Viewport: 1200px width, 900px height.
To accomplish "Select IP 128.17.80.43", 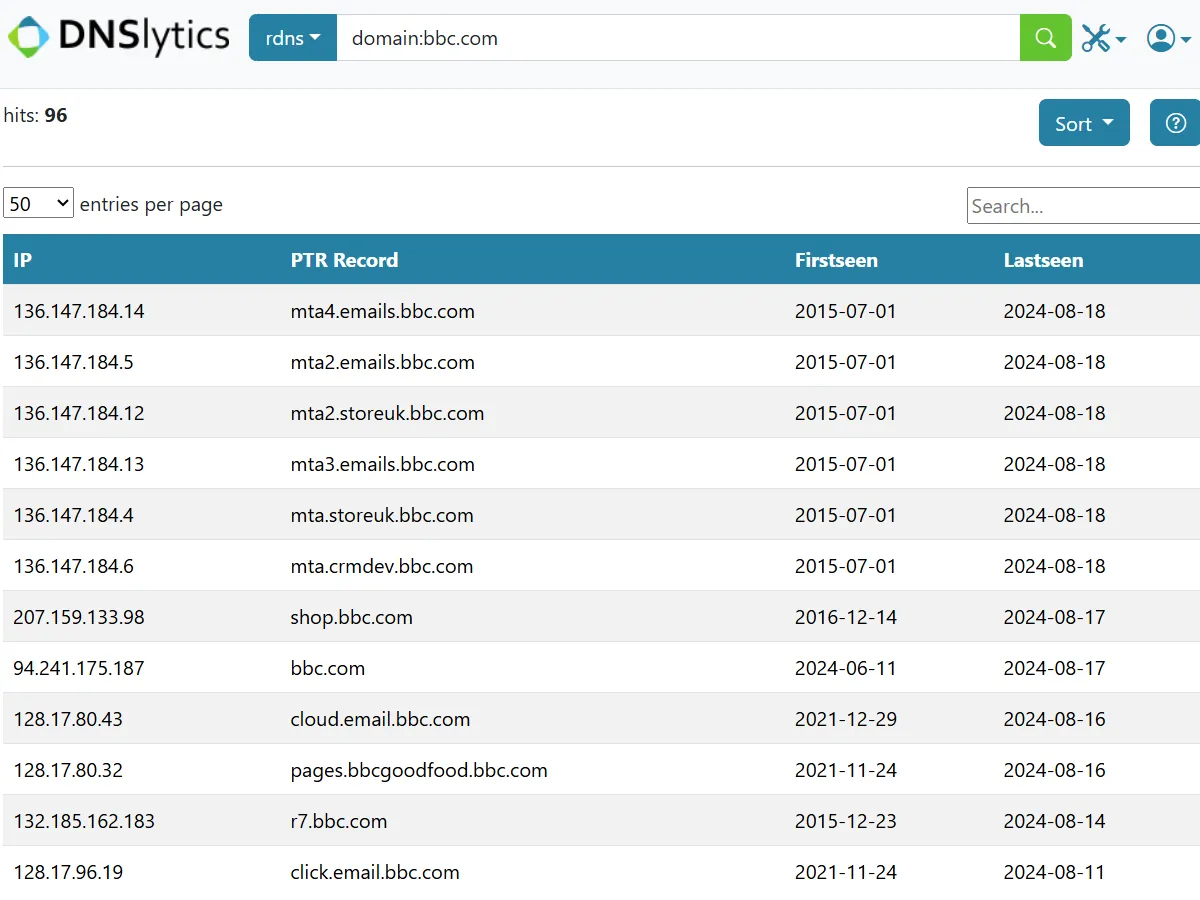I will point(68,719).
